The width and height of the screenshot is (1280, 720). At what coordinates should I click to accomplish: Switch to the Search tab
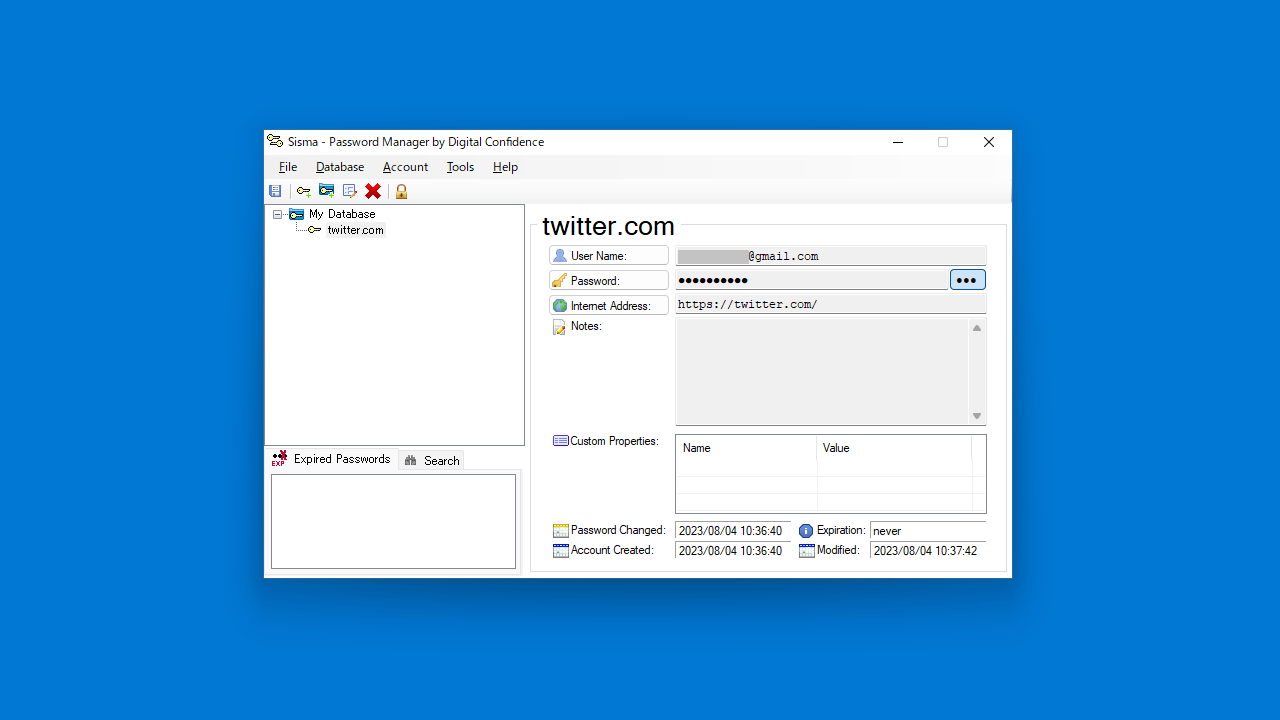coord(432,461)
